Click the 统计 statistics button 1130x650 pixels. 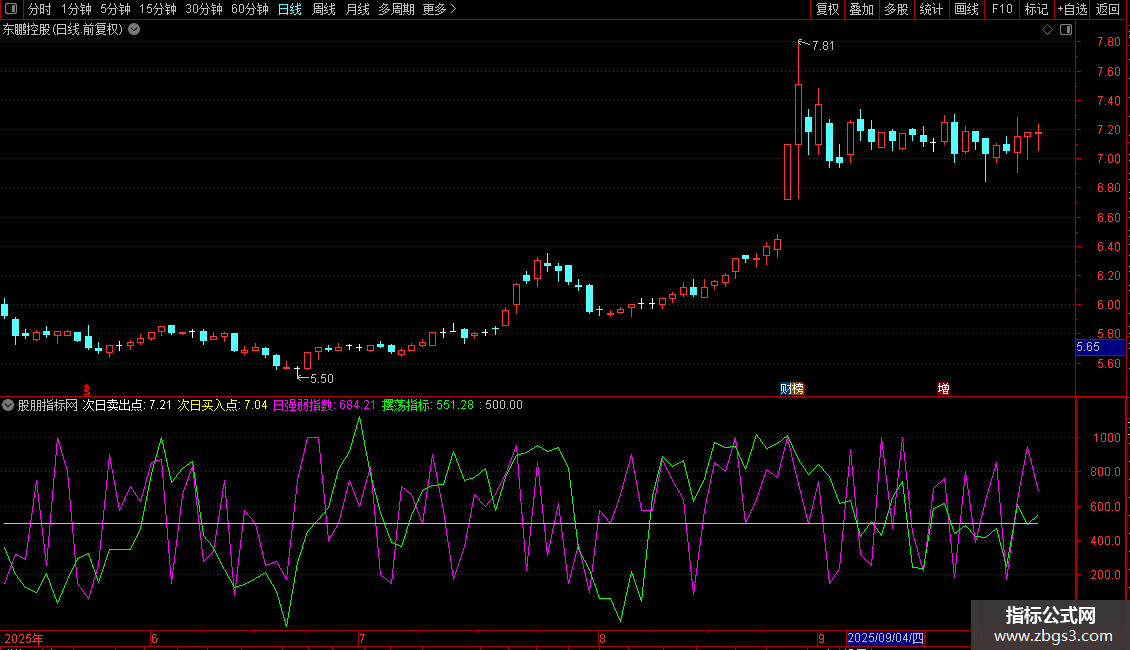pos(931,9)
